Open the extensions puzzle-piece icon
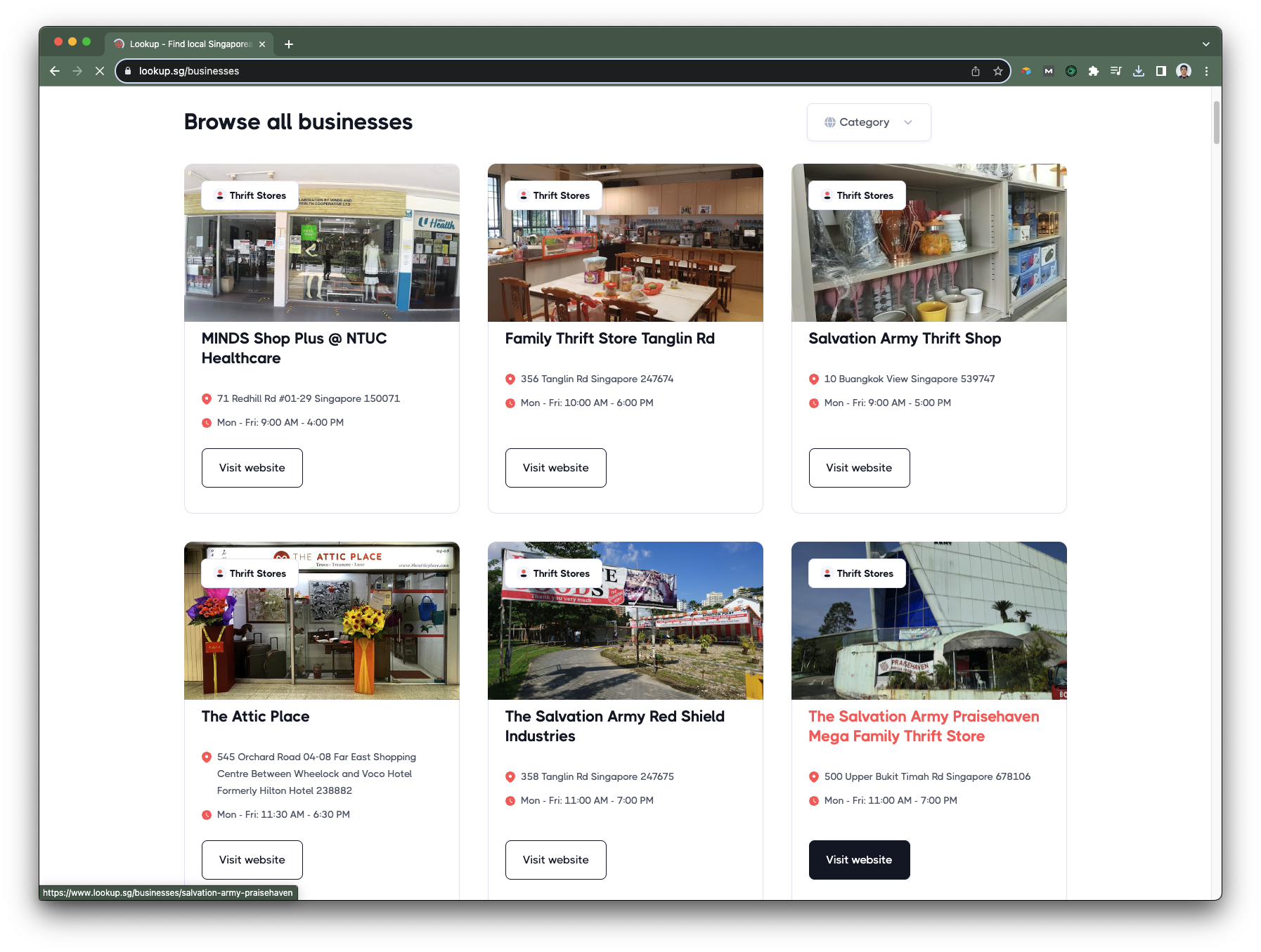 (x=1093, y=71)
